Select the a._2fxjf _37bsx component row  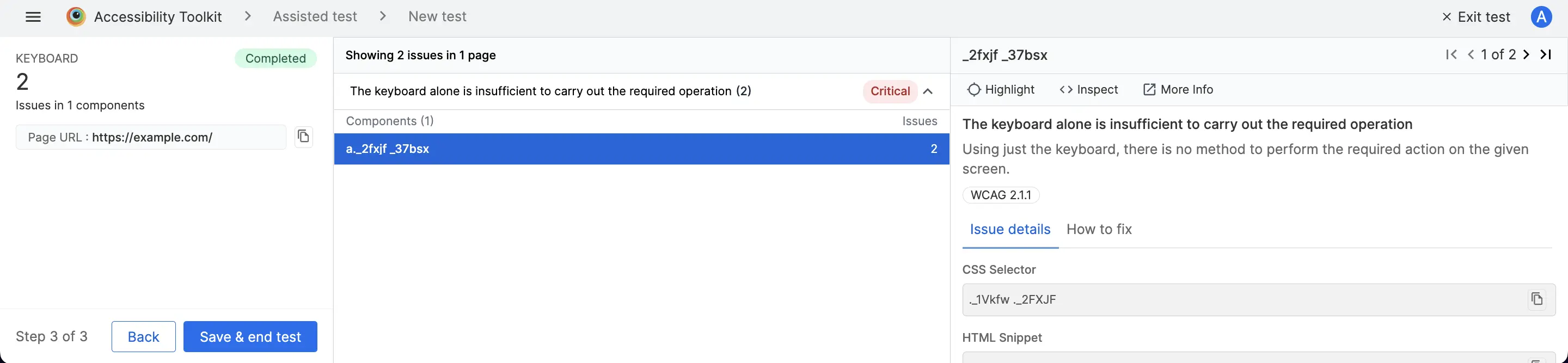(x=641, y=149)
